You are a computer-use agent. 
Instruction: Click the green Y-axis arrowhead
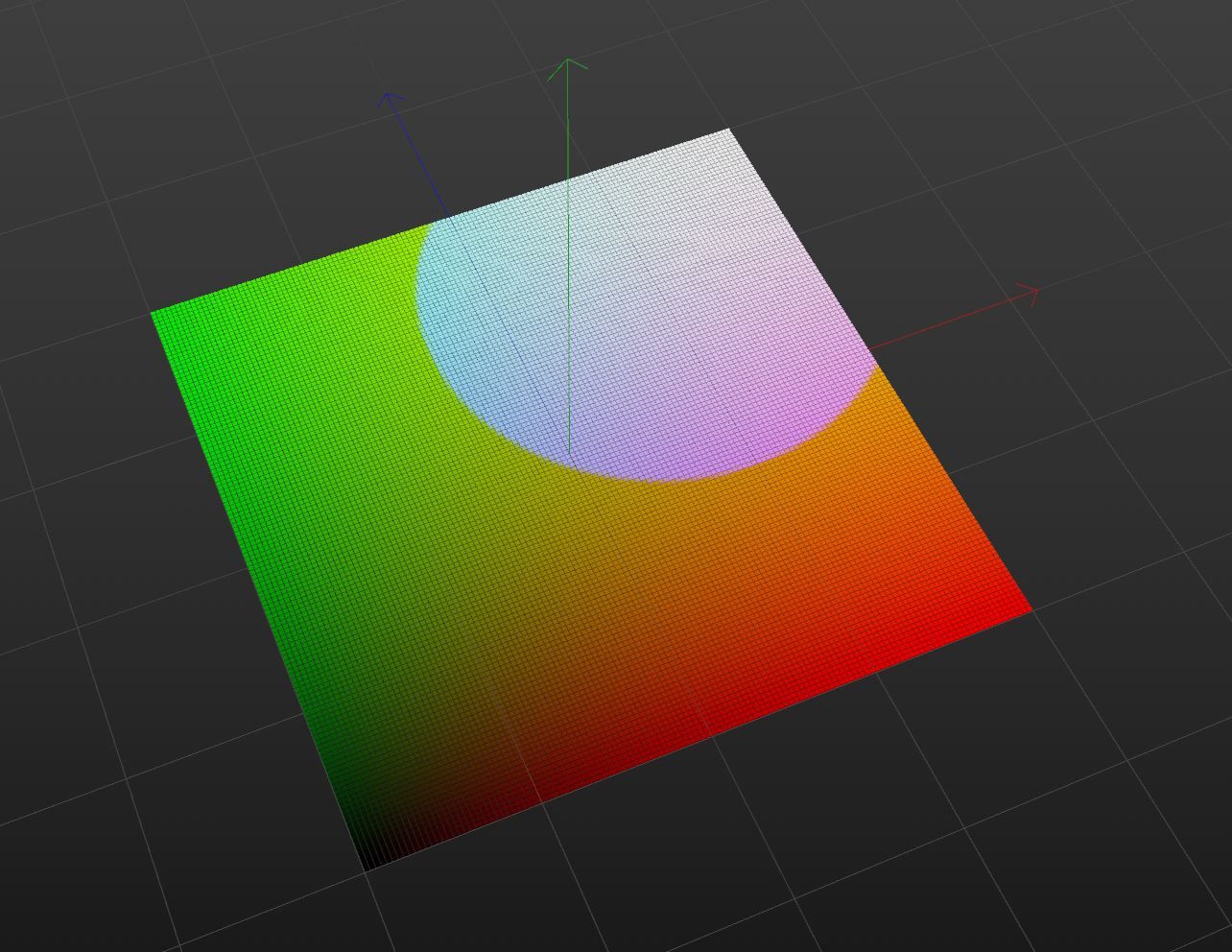click(568, 68)
